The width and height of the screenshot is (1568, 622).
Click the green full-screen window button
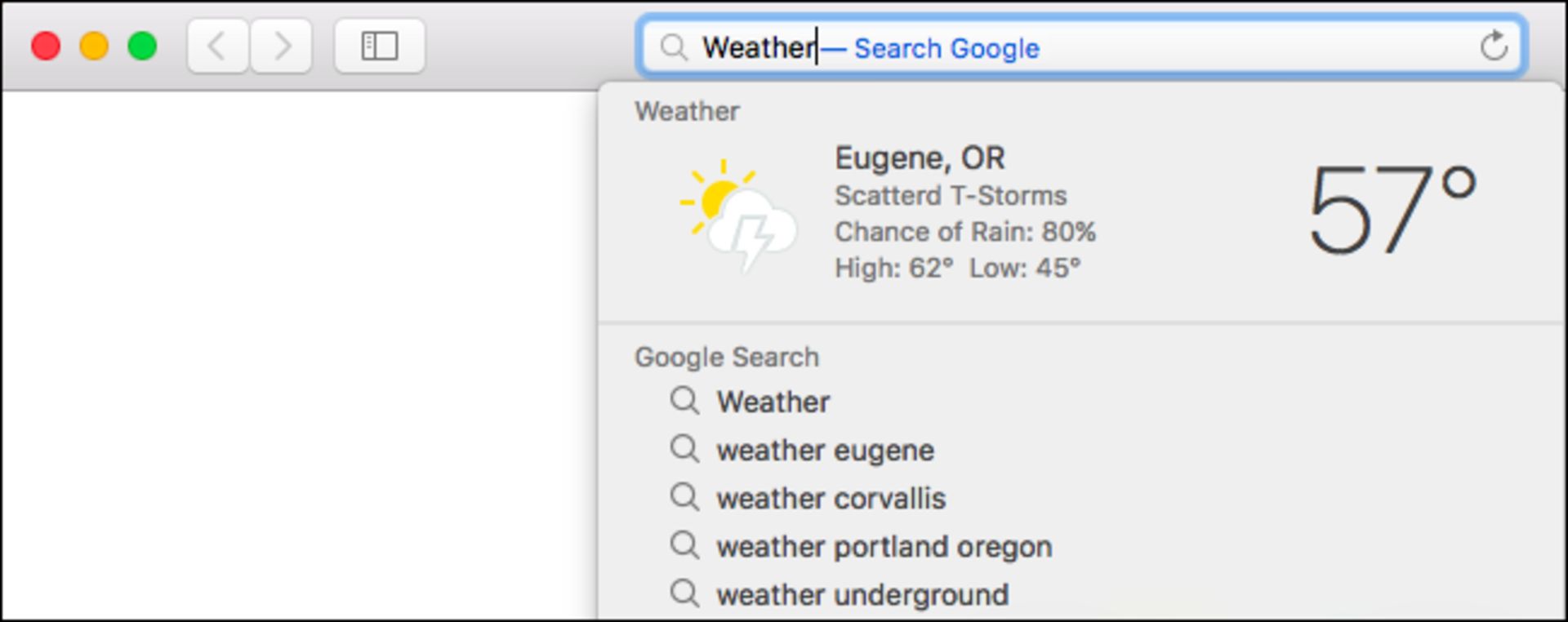pyautogui.click(x=142, y=46)
